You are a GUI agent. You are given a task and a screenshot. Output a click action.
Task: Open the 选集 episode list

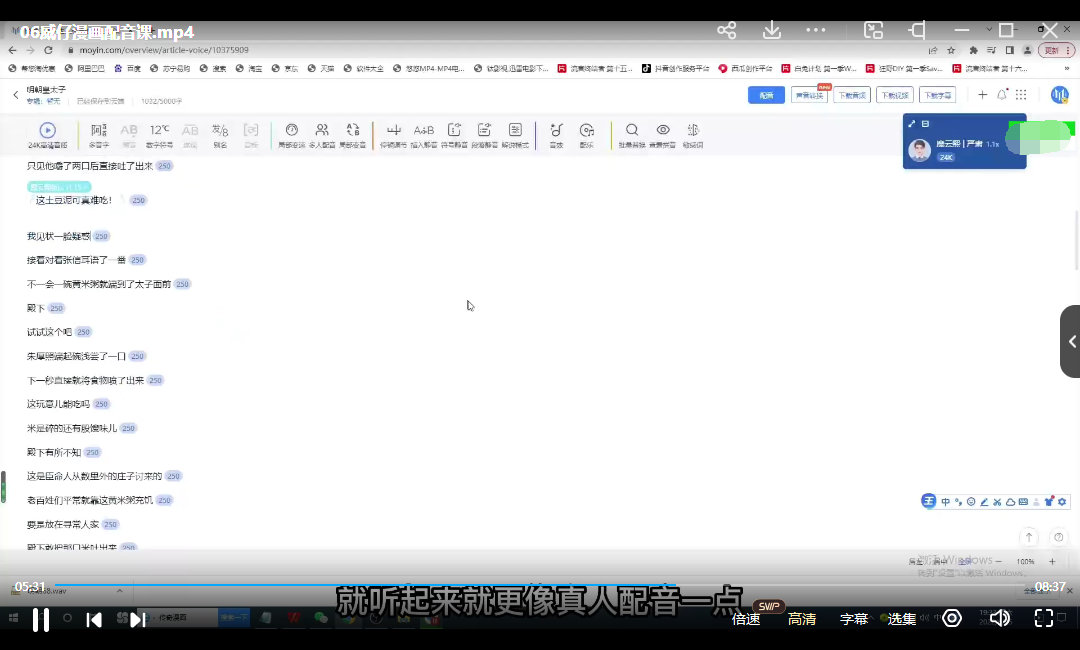tap(902, 619)
